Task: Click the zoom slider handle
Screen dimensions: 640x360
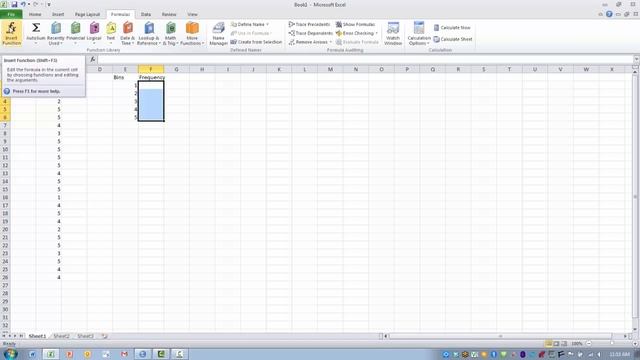Action: 612,344
